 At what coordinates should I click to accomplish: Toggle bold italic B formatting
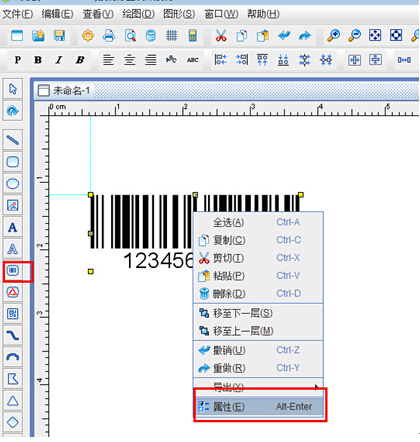coord(80,60)
